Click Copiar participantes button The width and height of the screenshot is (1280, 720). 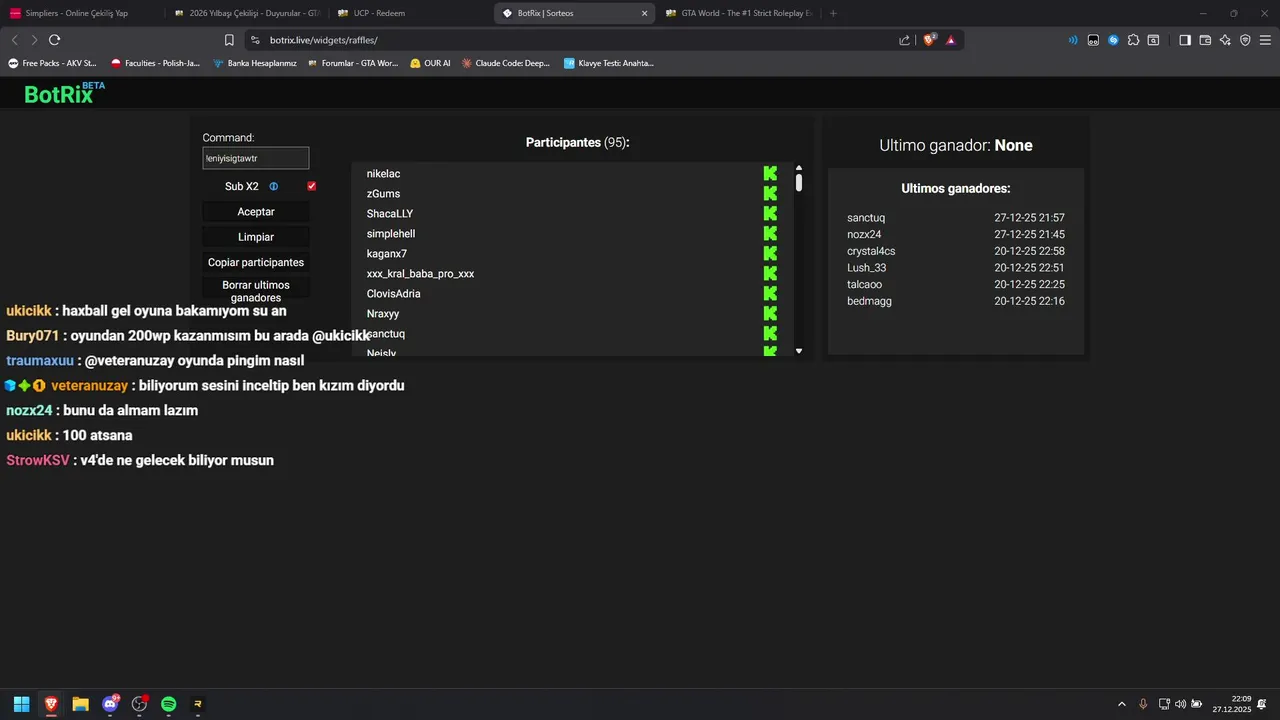point(256,262)
